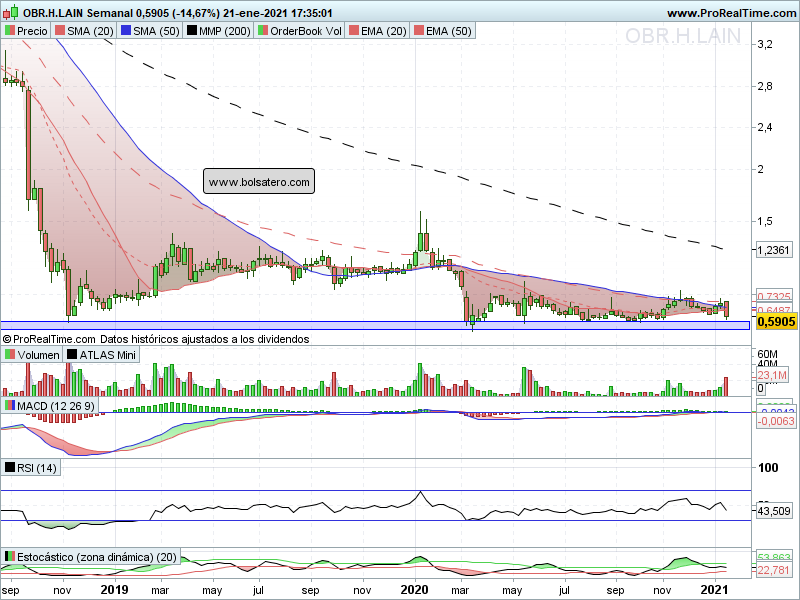Open the ATLAS Mini indicator label

coord(108,355)
